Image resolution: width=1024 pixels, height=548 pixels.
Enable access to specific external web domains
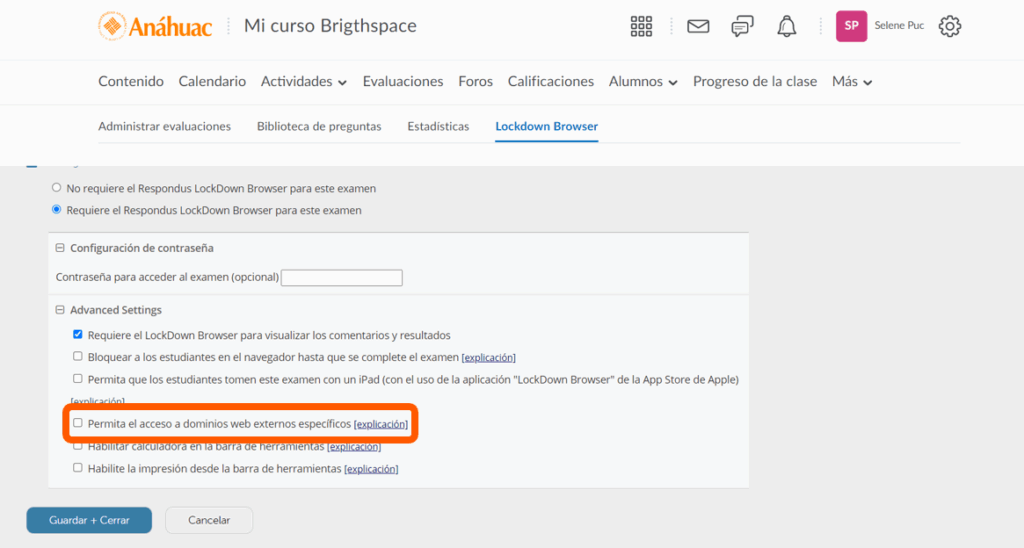click(x=78, y=424)
